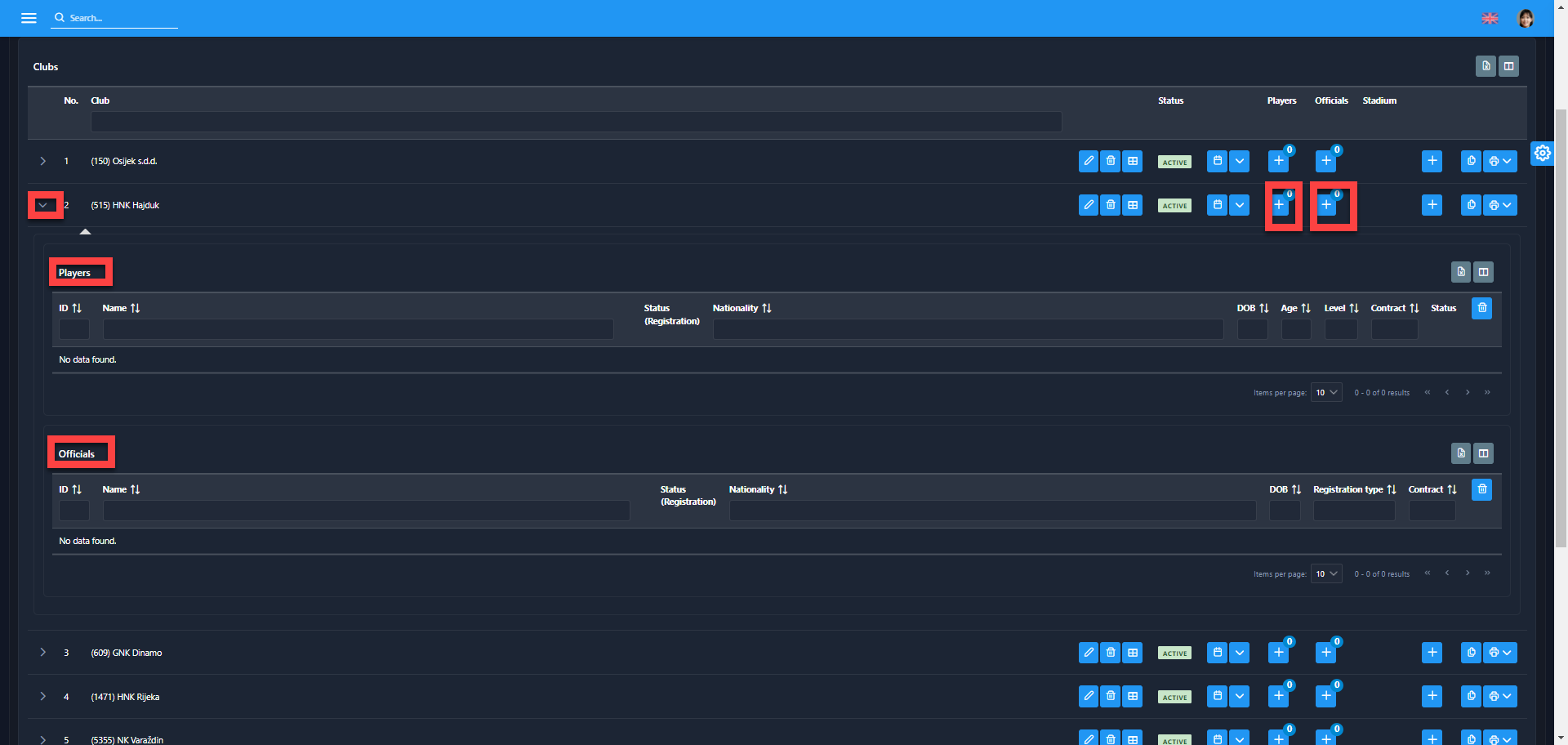This screenshot has height=745, width=1568.
Task: Click the edit pencil for Osijek s.d.d.
Action: coord(1088,161)
